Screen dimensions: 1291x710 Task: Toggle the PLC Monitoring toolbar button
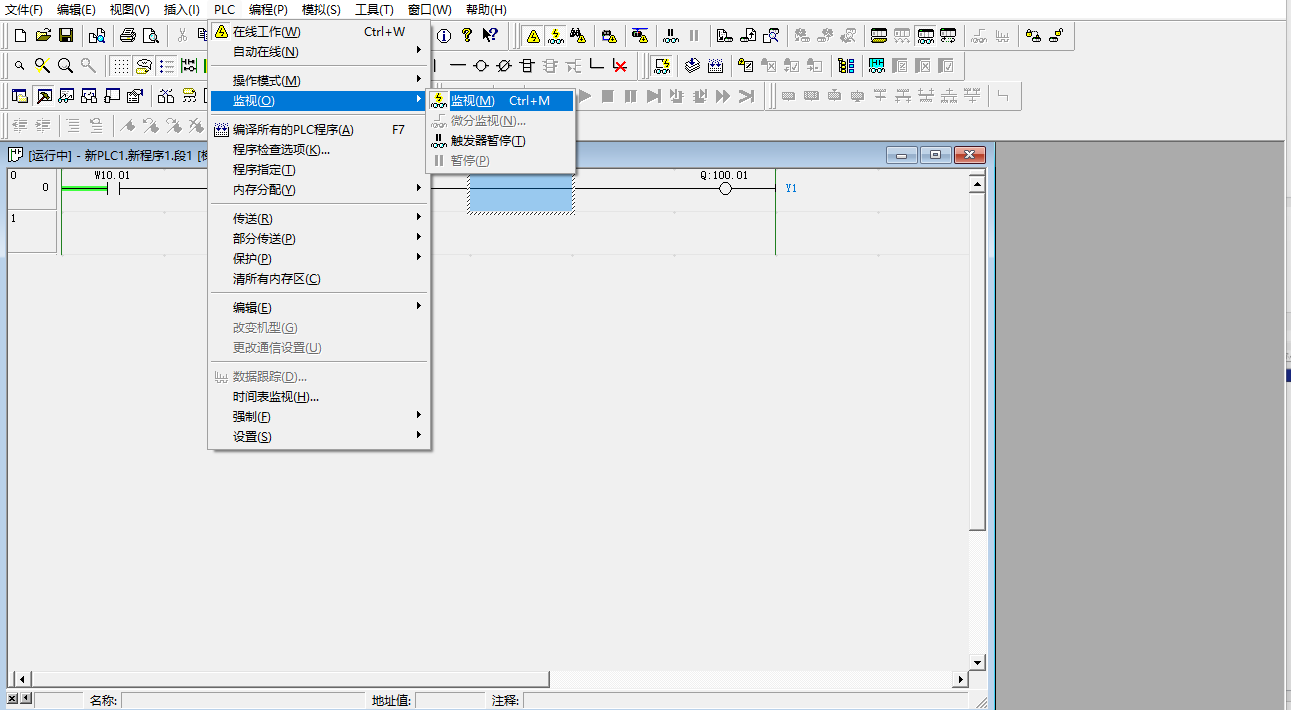point(555,36)
